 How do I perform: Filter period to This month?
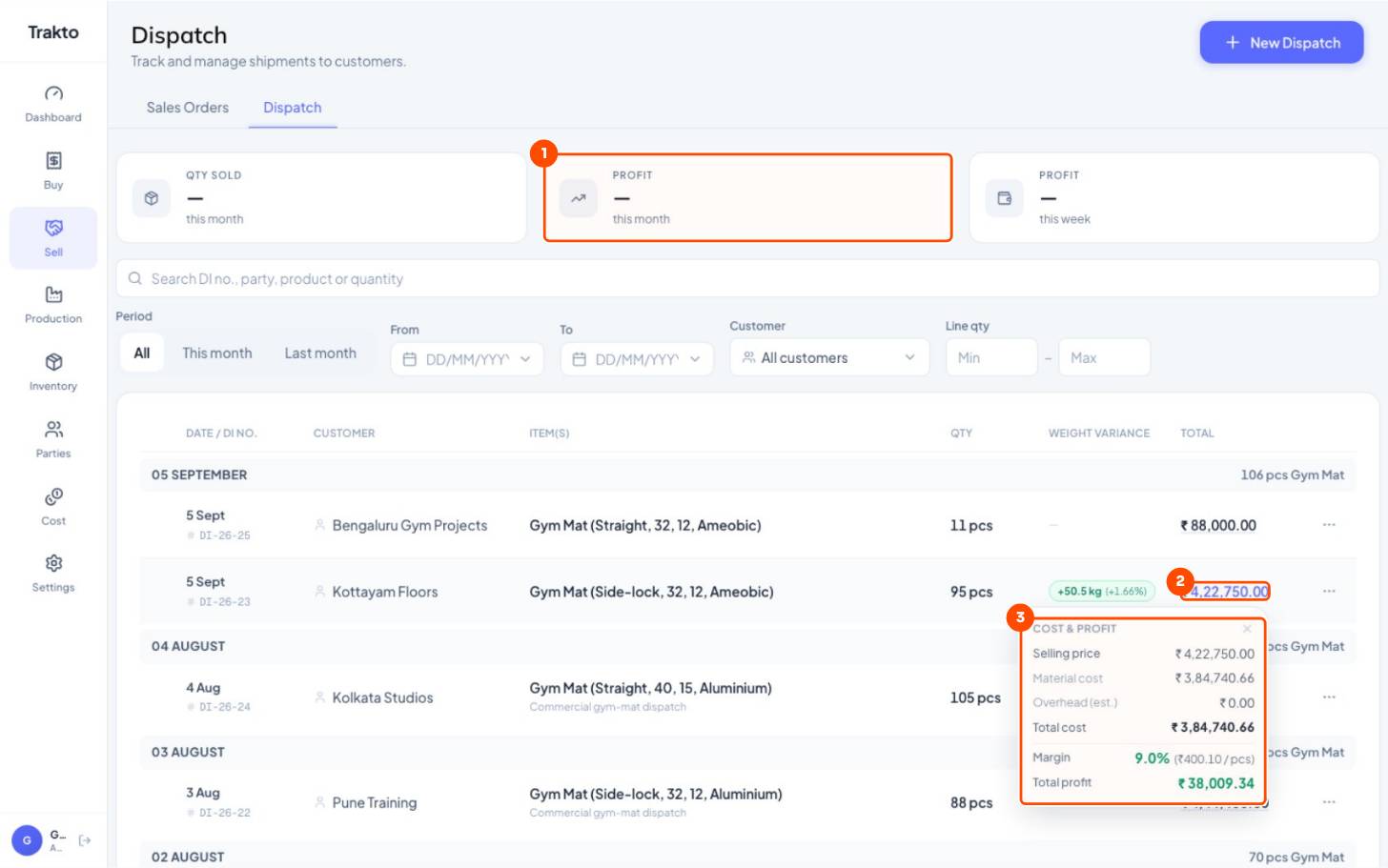coord(217,353)
